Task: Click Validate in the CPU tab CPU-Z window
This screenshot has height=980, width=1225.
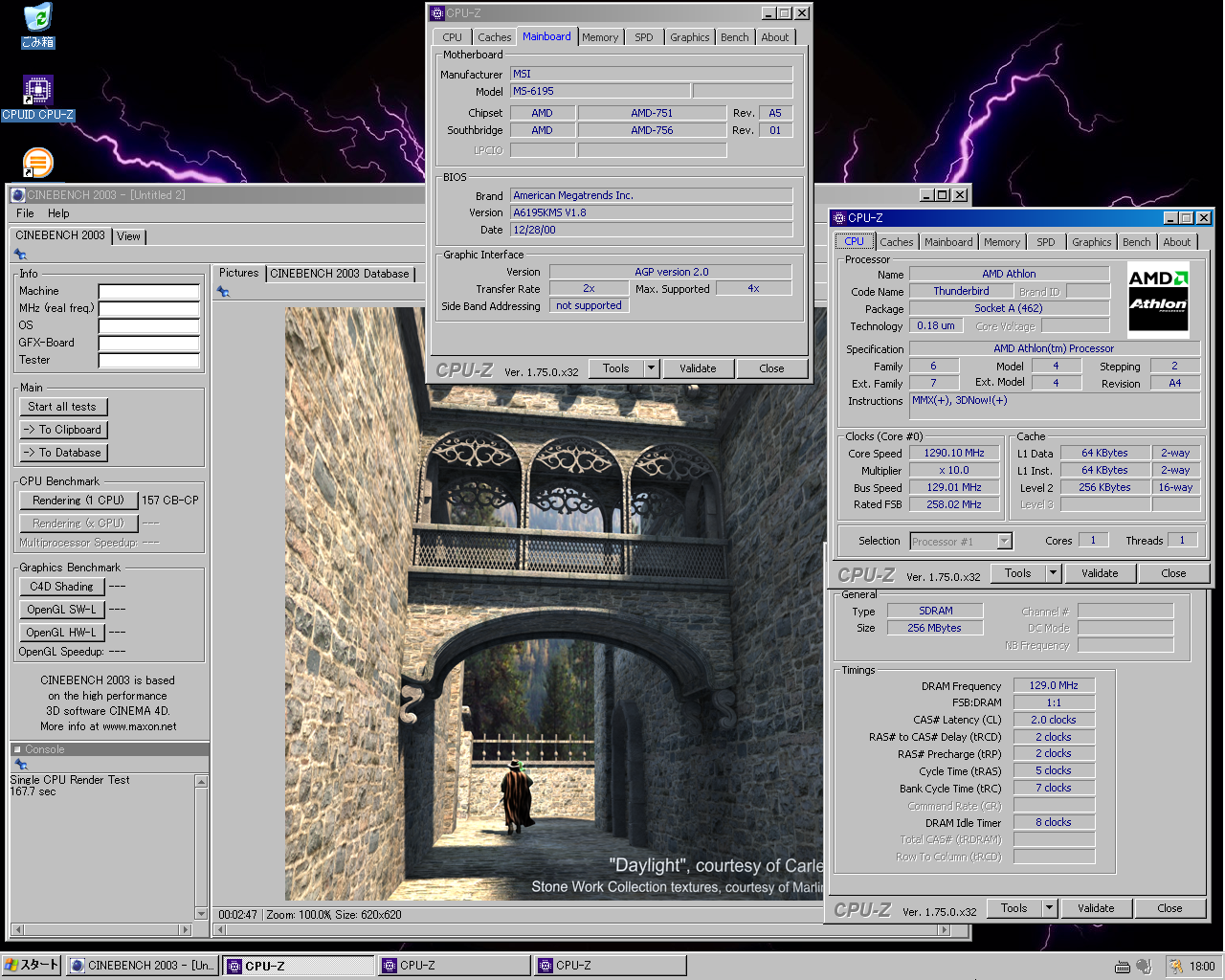Action: coord(1100,573)
